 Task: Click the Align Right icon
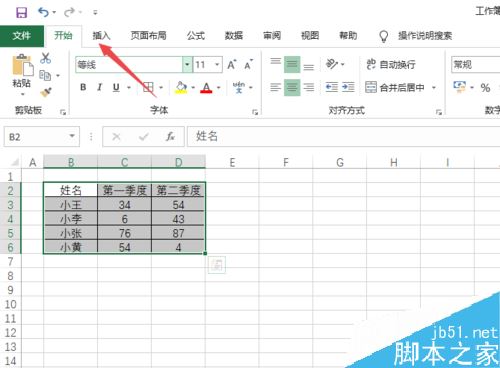[309, 87]
